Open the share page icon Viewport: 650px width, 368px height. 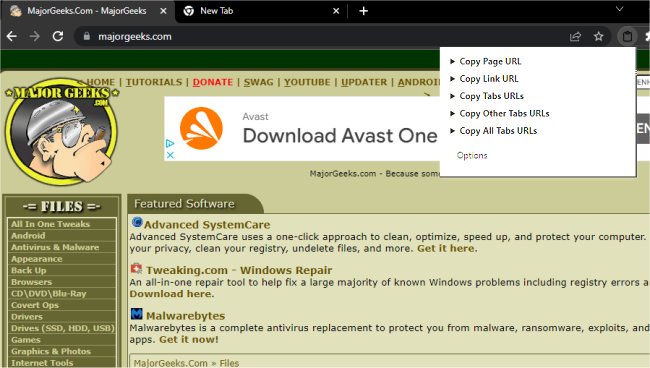tap(575, 37)
